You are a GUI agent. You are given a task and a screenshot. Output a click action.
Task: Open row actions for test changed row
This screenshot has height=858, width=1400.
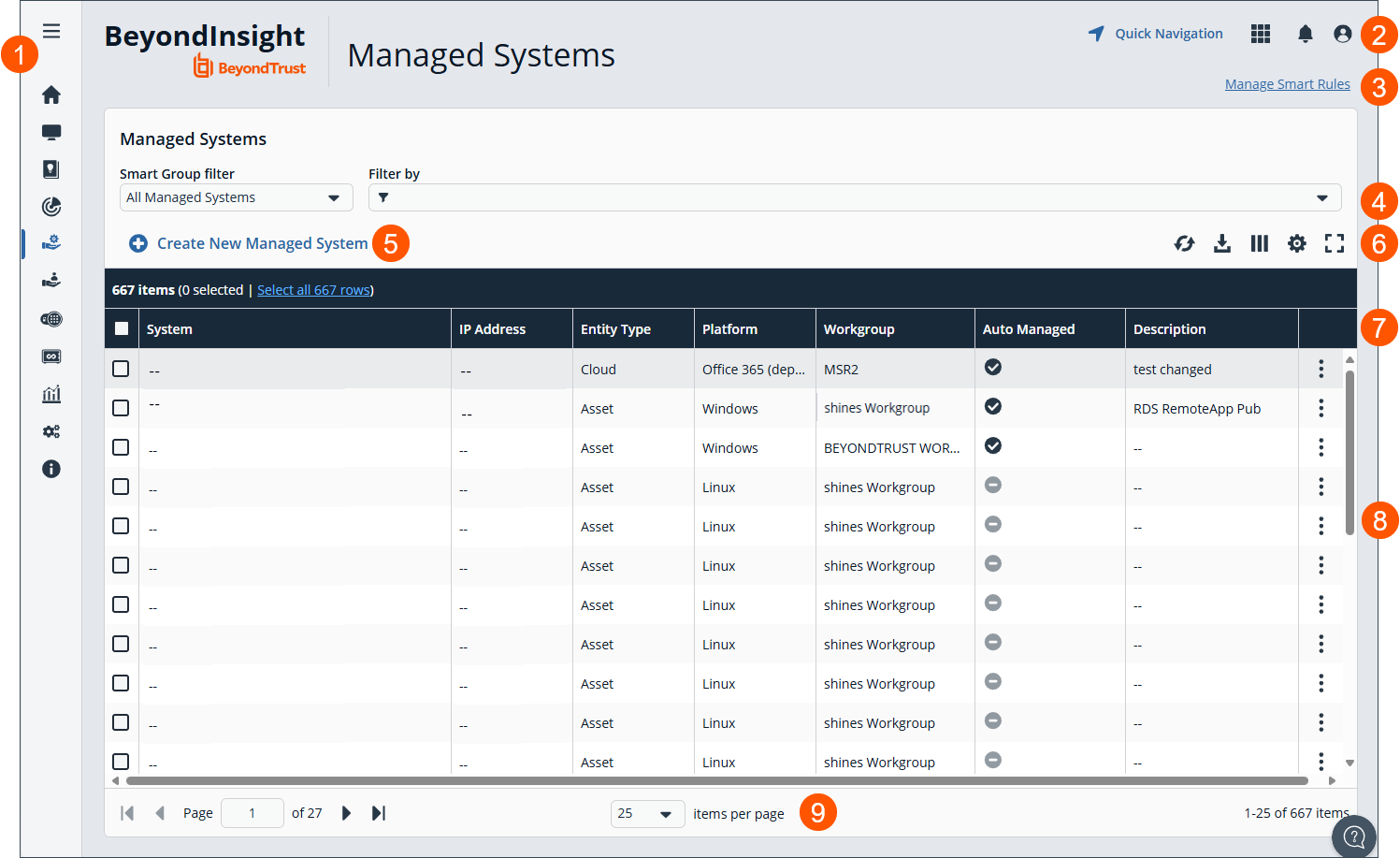[1321, 369]
